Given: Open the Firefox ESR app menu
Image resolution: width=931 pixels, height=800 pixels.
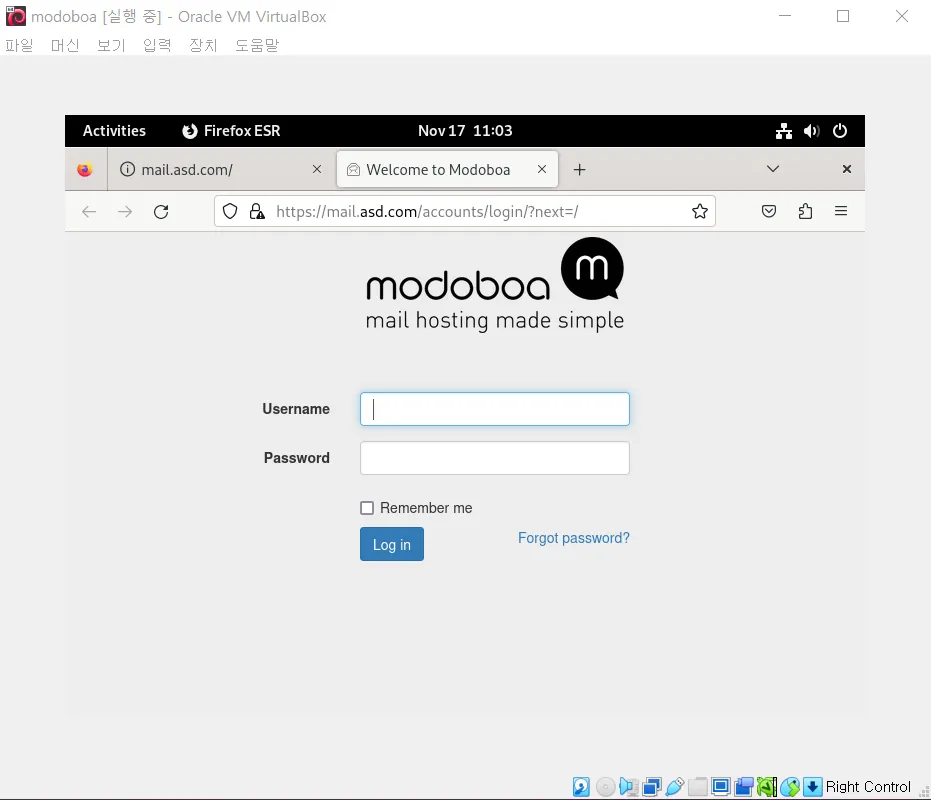Looking at the screenshot, I should click(231, 131).
